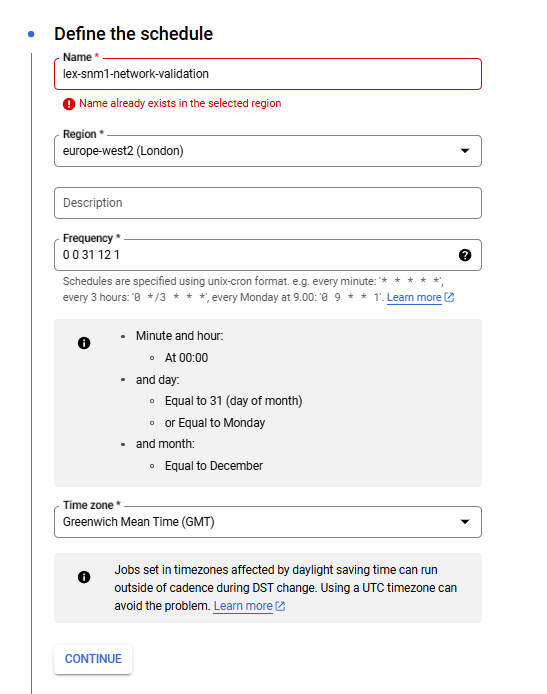The height and width of the screenshot is (694, 547).
Task: Click the info icon in the DST notice
Action: 84,577
